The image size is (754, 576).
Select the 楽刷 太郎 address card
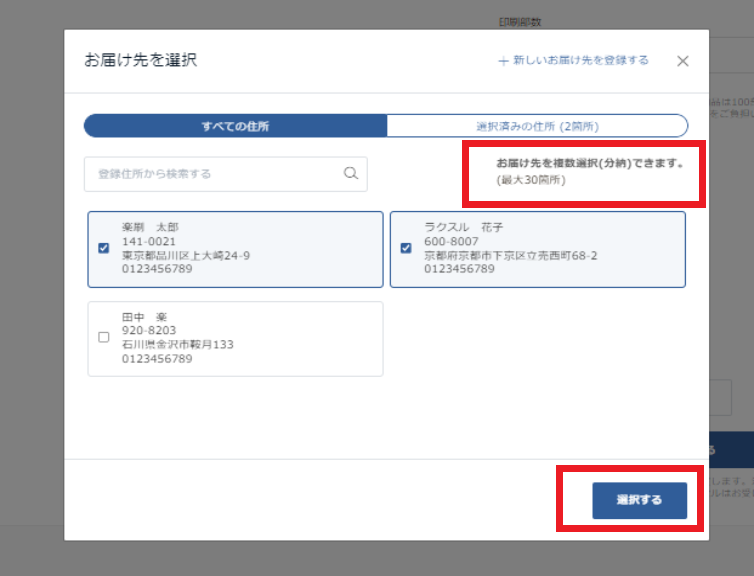click(x=235, y=250)
